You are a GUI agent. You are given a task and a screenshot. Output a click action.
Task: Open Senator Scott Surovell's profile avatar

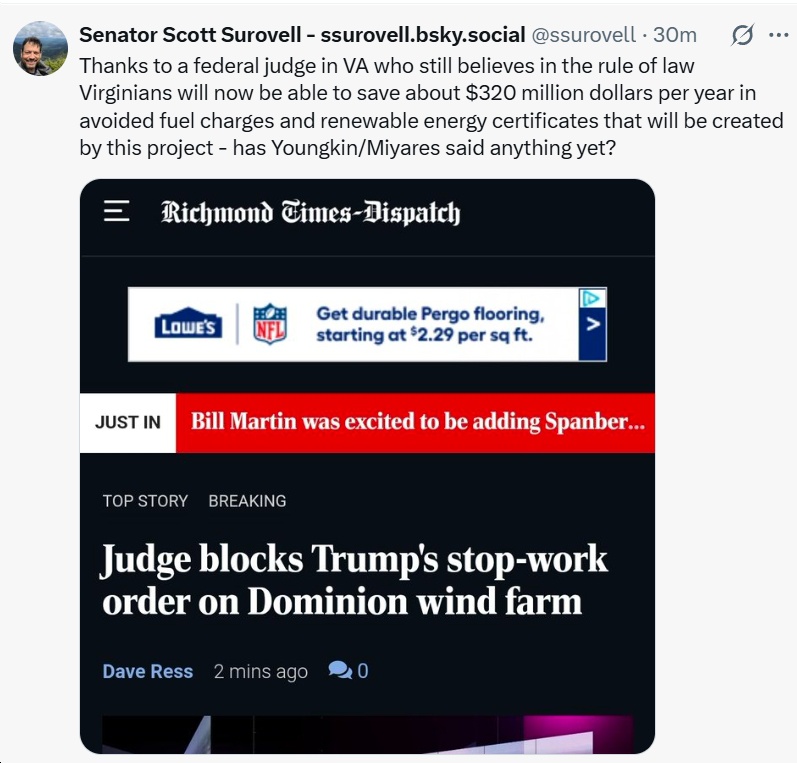coord(40,47)
